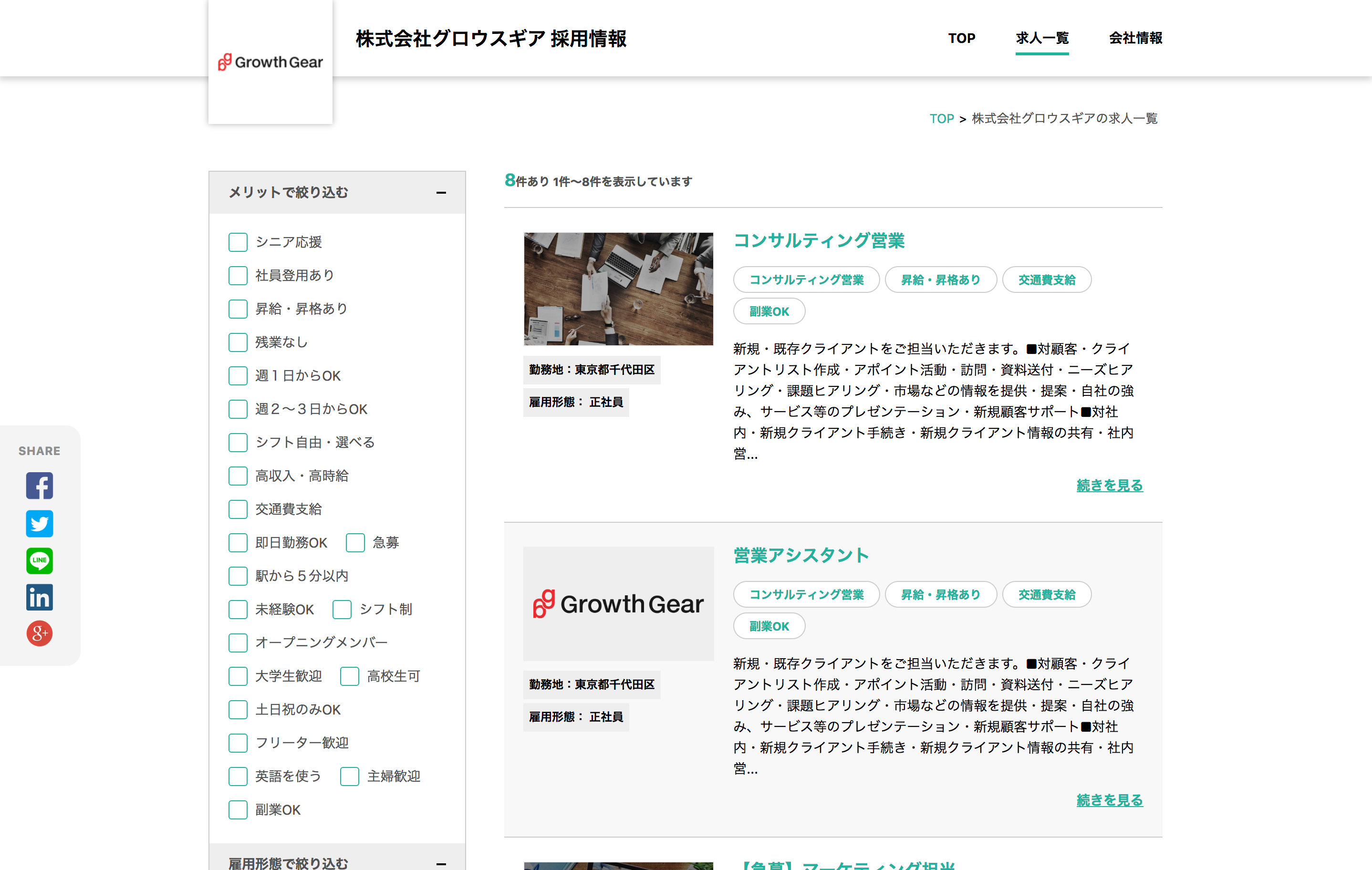1372x870 pixels.
Task: Share page via LinkedIn icon
Action: pos(39,597)
